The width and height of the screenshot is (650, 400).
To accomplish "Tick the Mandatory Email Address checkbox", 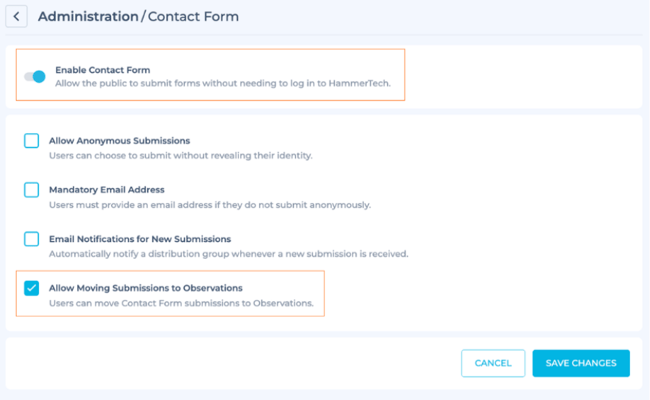I will click(31, 189).
